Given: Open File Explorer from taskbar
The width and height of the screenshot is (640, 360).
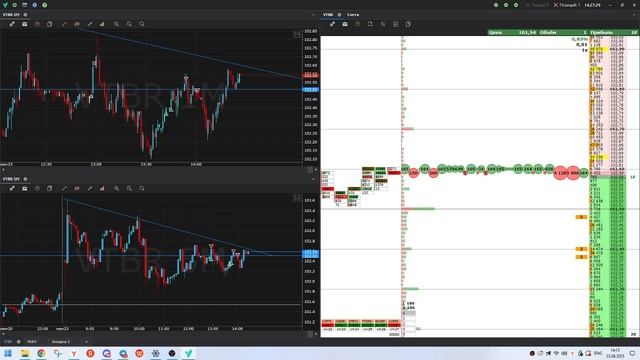Looking at the screenshot, I should pyautogui.click(x=24, y=353).
